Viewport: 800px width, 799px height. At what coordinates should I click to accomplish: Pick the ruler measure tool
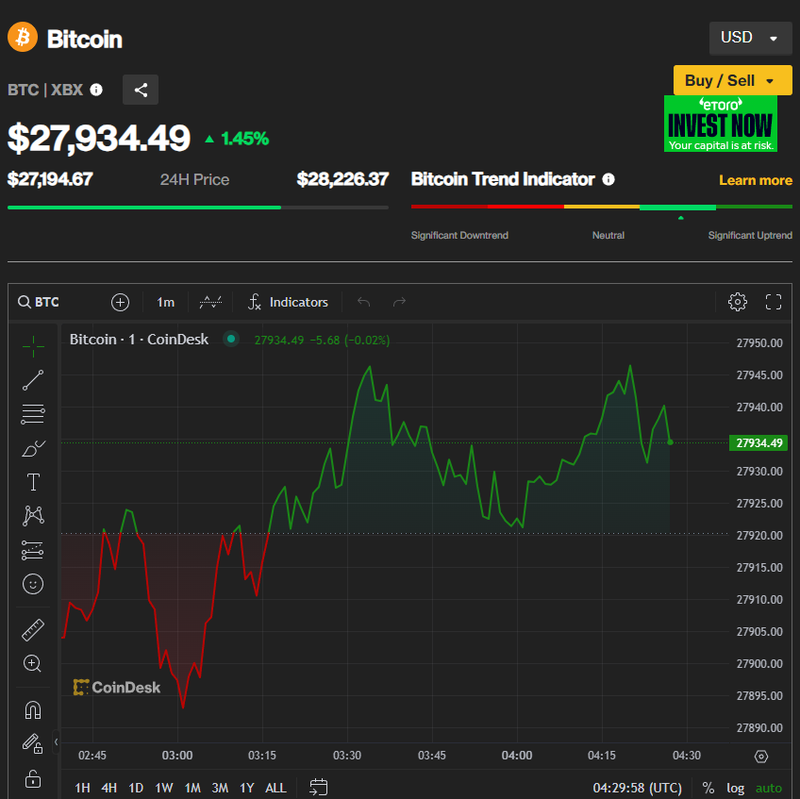click(33, 630)
